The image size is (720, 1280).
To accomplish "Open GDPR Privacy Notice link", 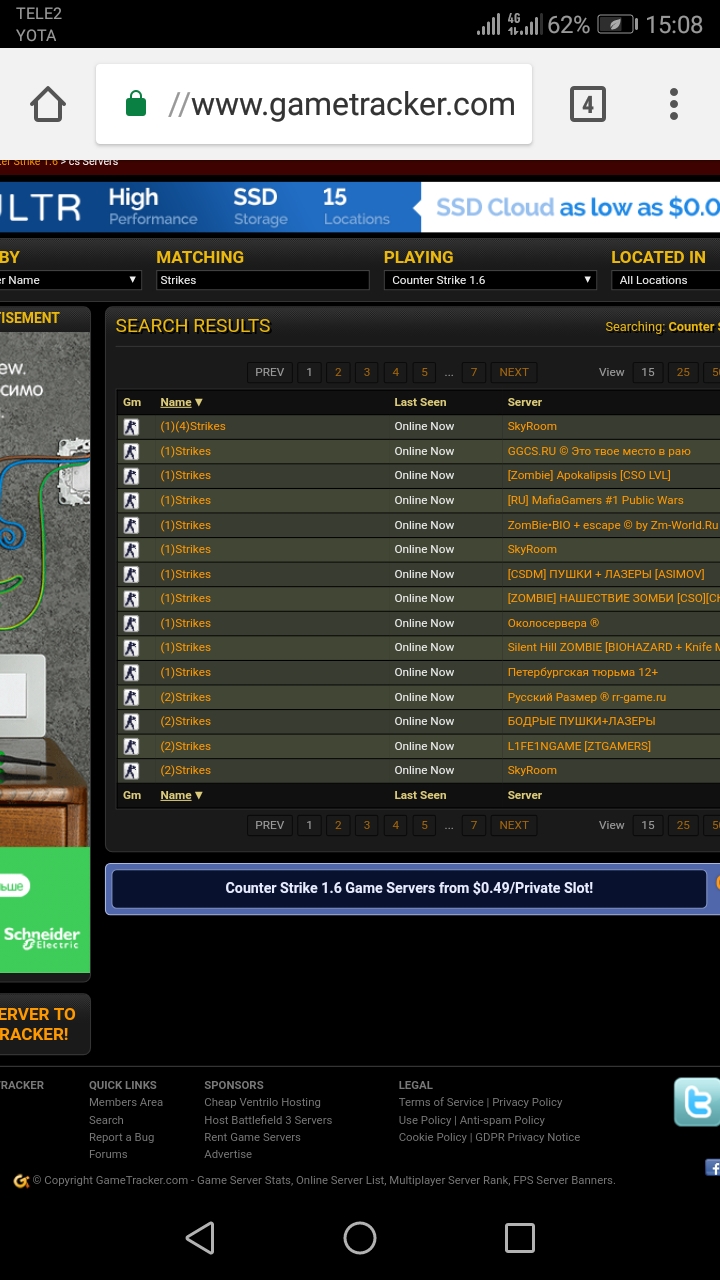I will [x=527, y=1137].
